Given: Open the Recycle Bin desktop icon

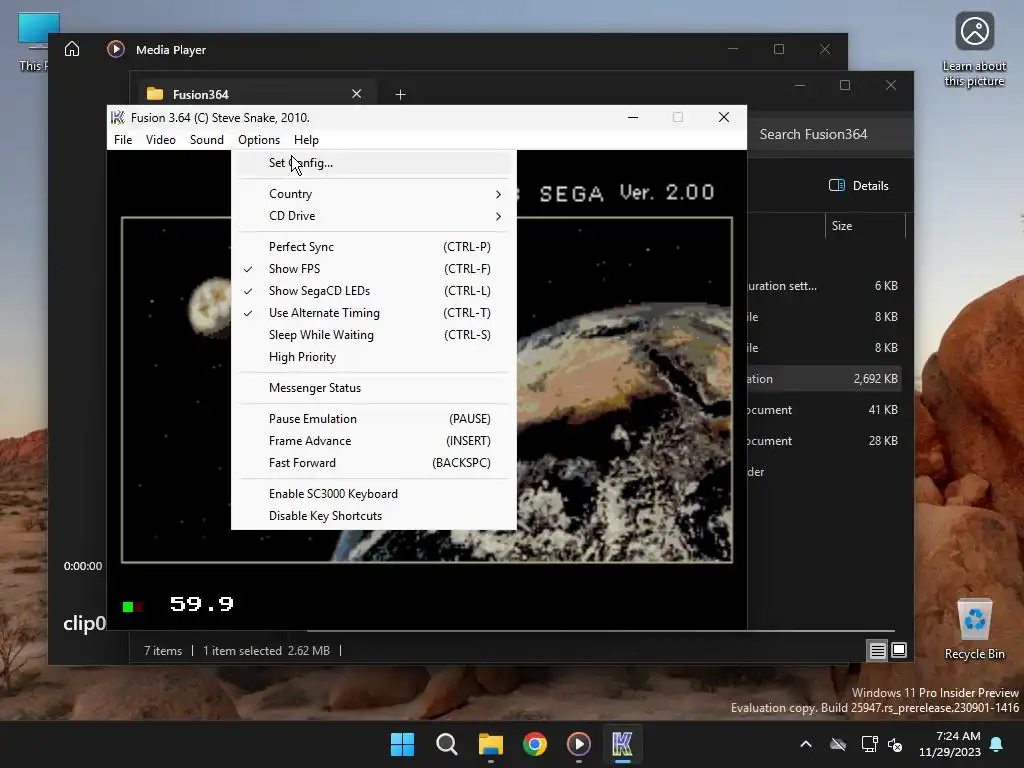Looking at the screenshot, I should click(x=974, y=629).
